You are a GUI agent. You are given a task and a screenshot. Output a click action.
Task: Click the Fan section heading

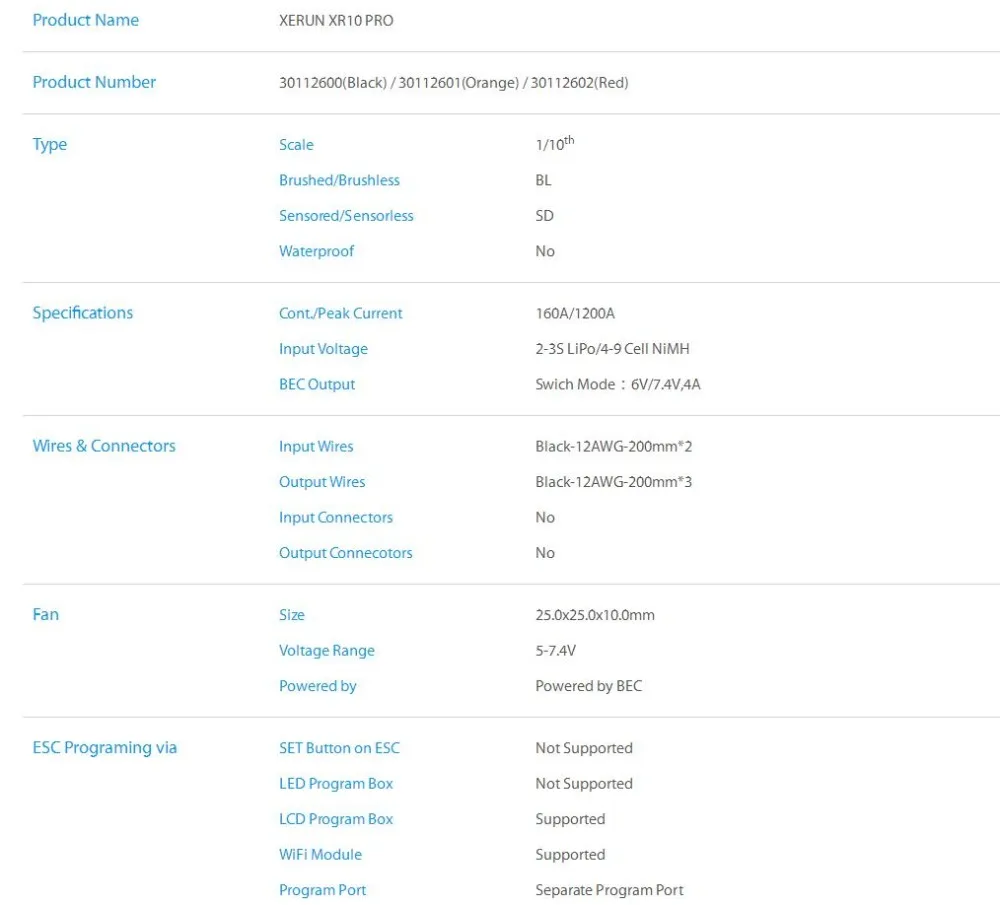pyautogui.click(x=45, y=615)
